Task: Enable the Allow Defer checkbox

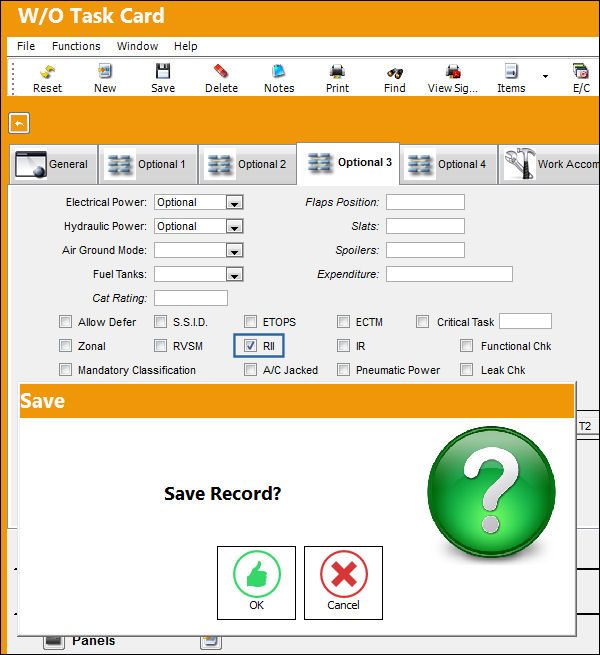Action: [x=65, y=322]
